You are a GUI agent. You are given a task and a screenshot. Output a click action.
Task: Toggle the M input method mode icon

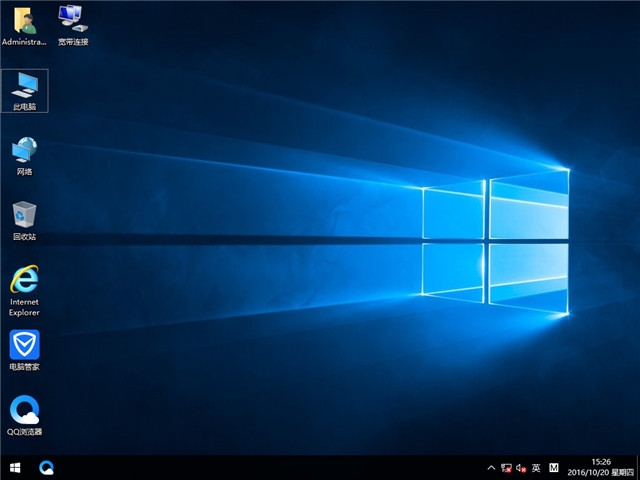[x=554, y=467]
